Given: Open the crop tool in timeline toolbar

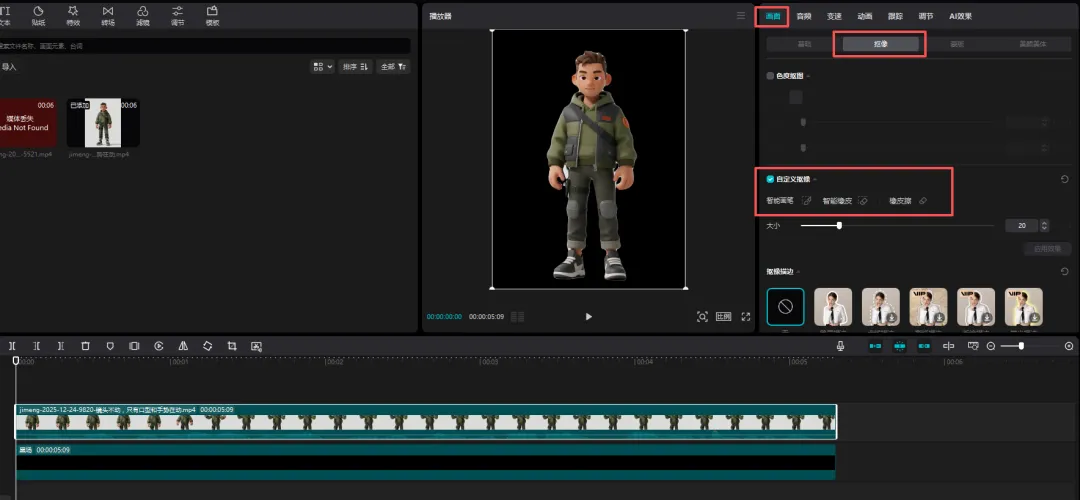Looking at the screenshot, I should coord(232,346).
